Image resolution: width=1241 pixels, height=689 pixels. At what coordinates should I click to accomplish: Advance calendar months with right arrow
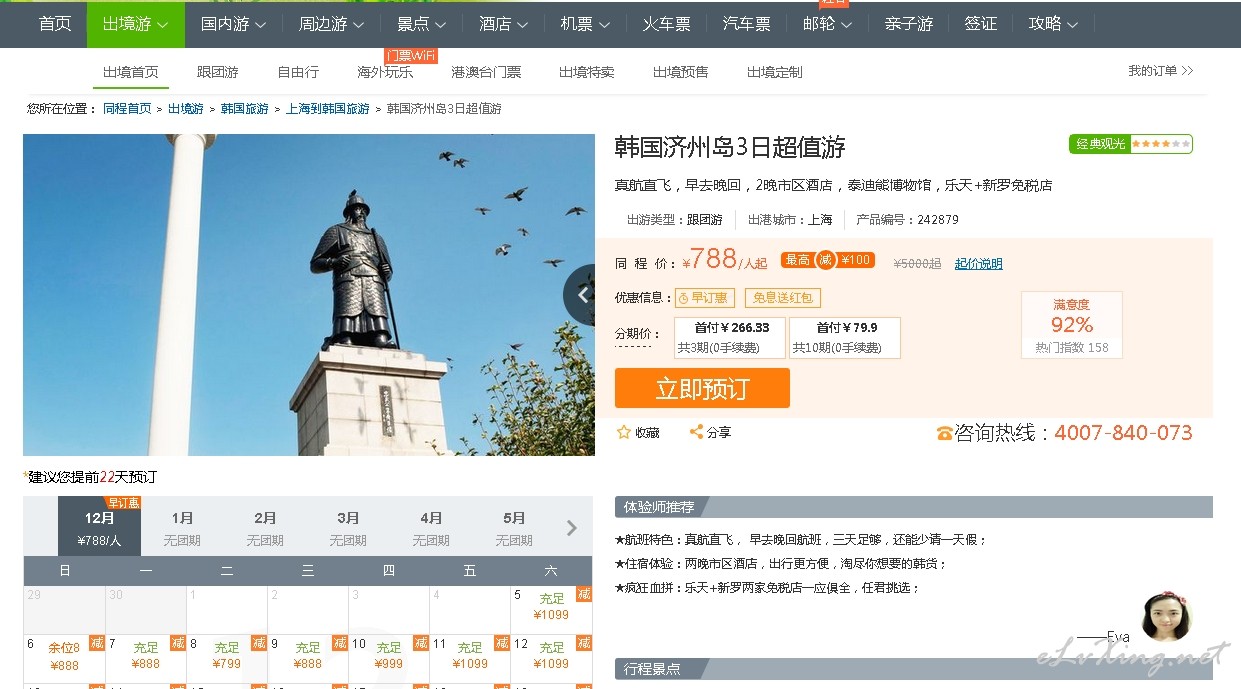pos(572,527)
